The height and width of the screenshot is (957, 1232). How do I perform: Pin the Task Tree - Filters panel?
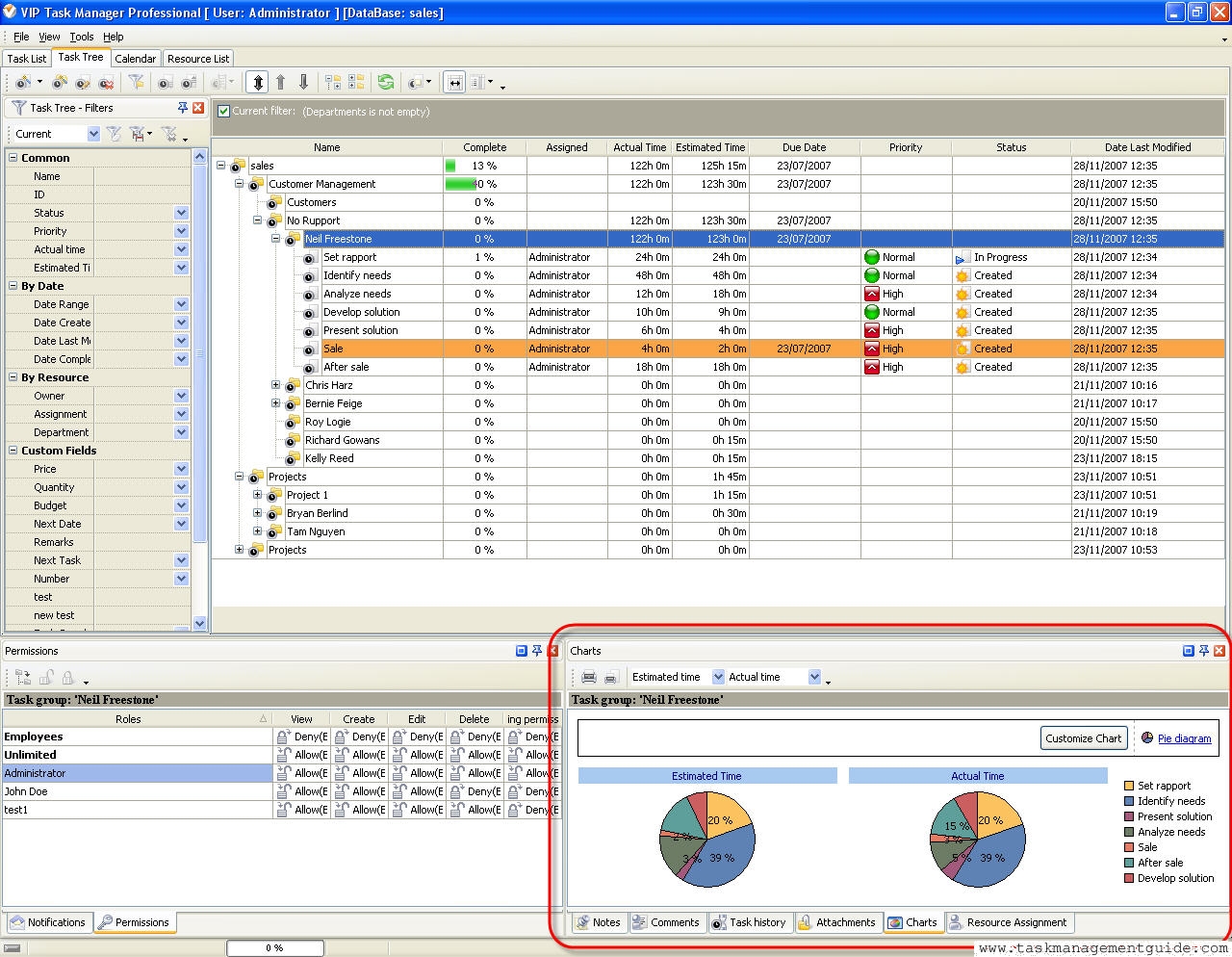tap(183, 108)
